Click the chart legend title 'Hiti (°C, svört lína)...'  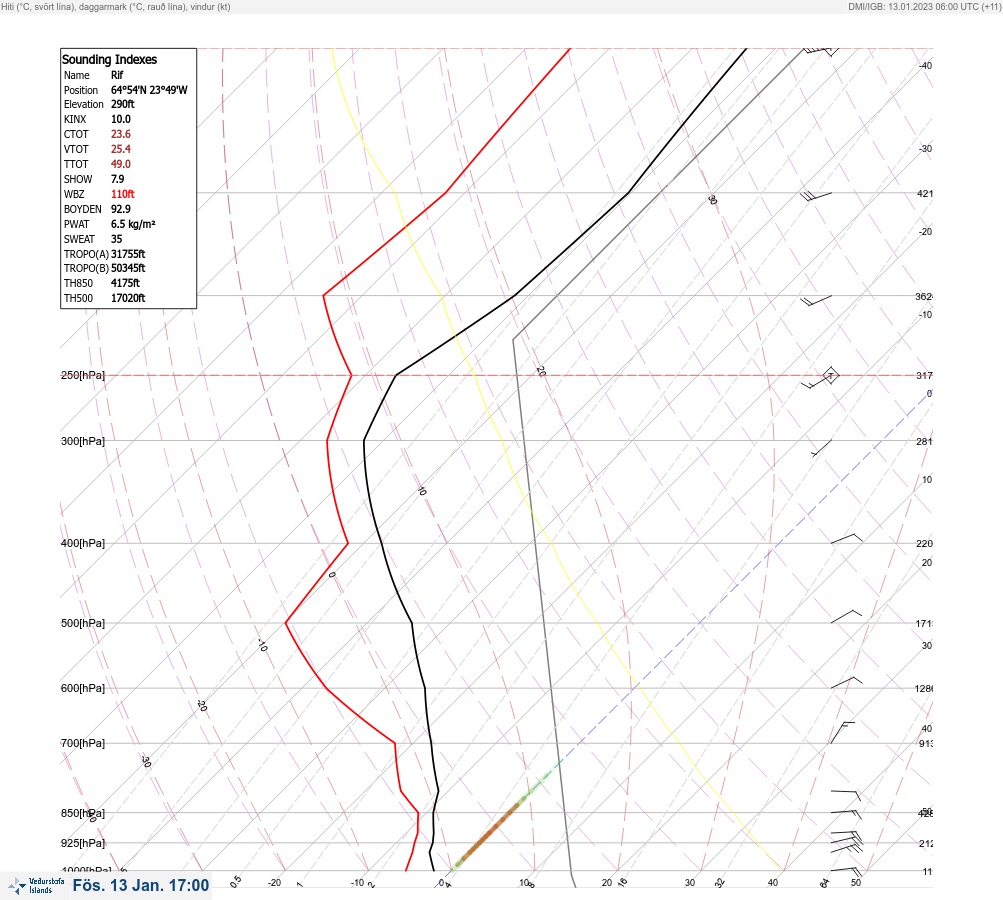click(x=116, y=6)
